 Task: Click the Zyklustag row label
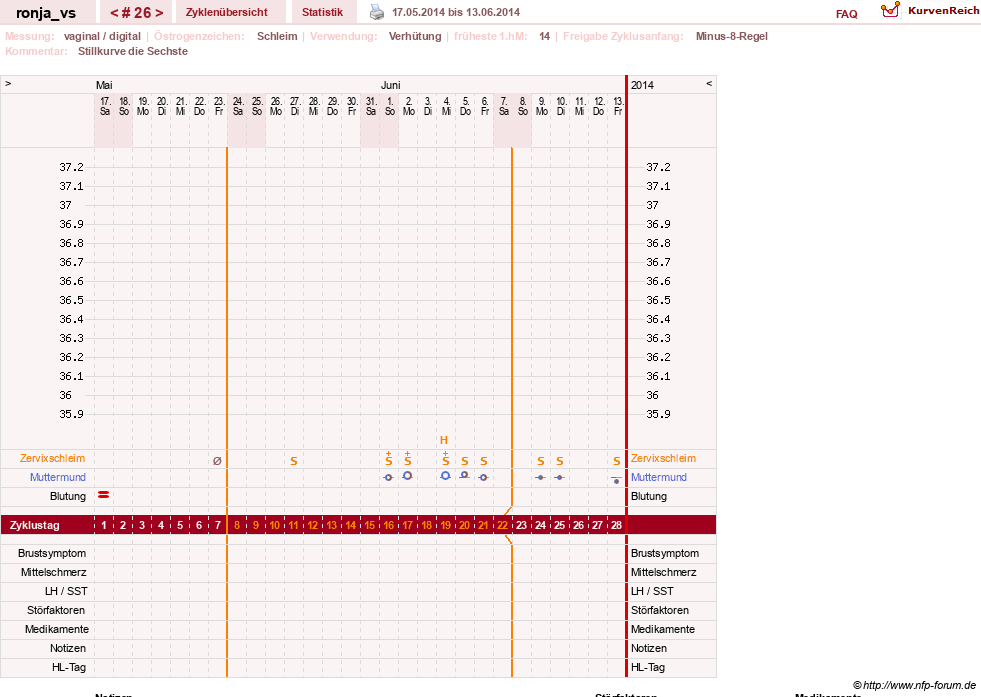34,525
